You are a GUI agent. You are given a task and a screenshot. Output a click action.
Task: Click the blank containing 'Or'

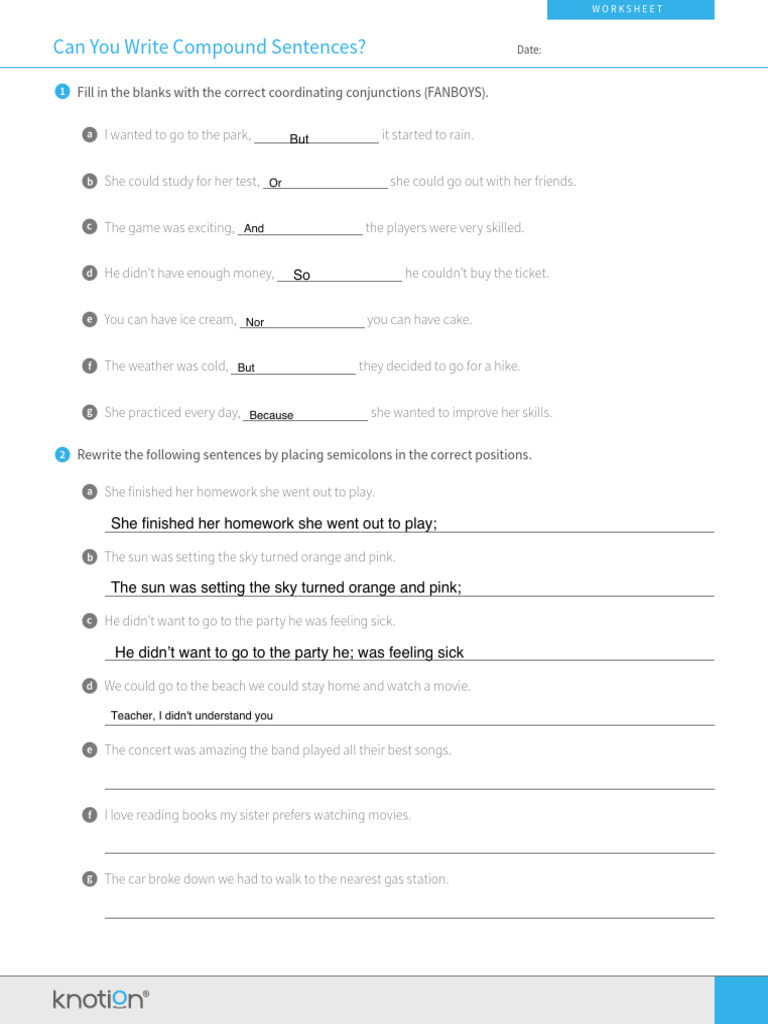coord(325,183)
